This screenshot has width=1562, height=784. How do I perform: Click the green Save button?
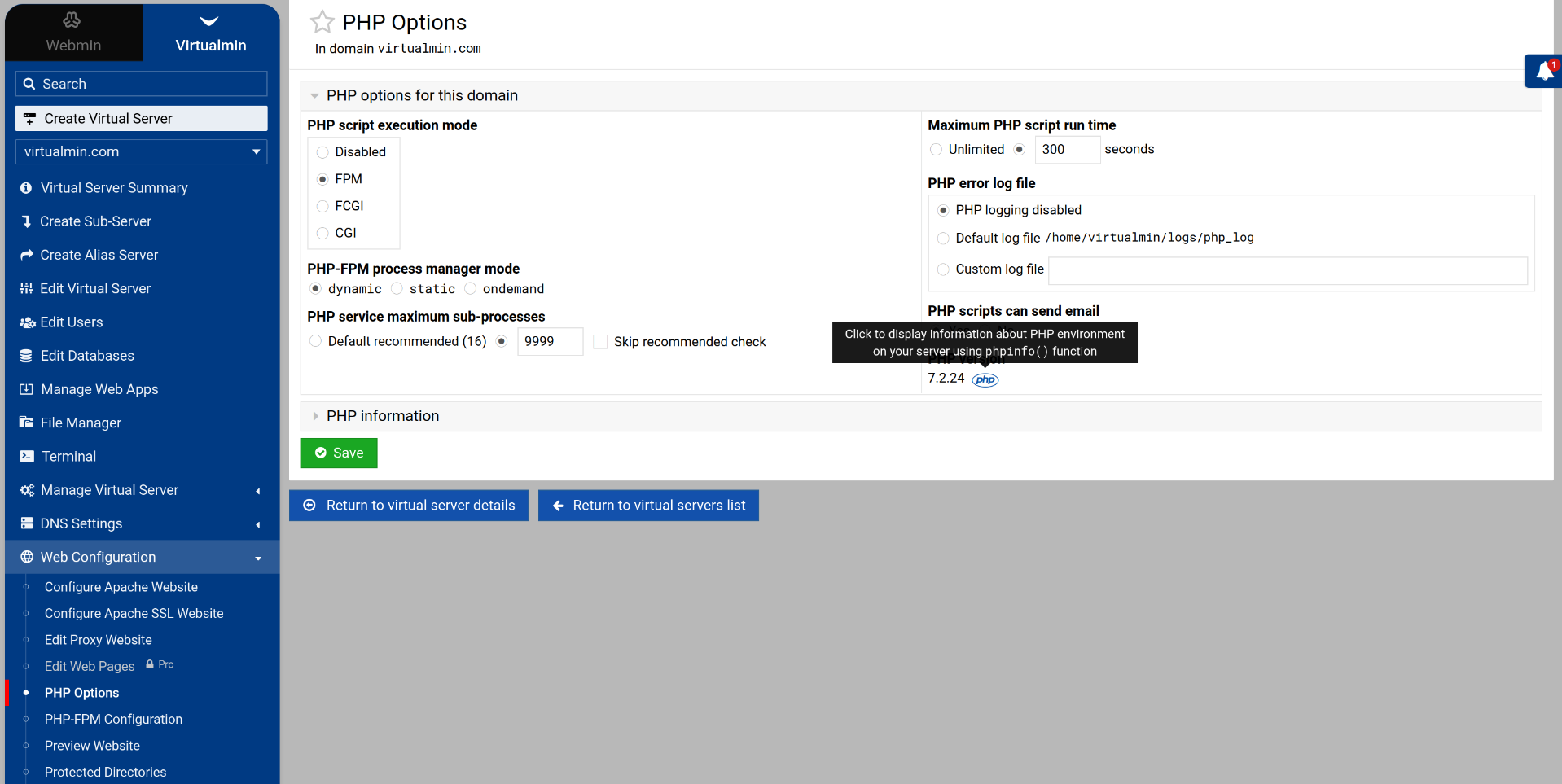pos(339,453)
